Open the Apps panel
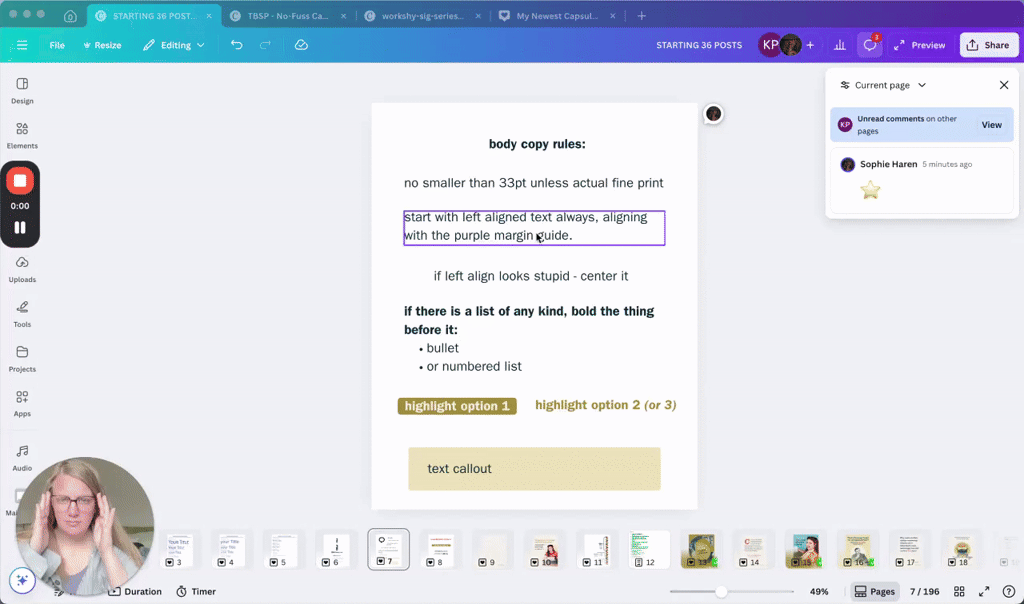Viewport: 1024px width, 604px height. 22,404
